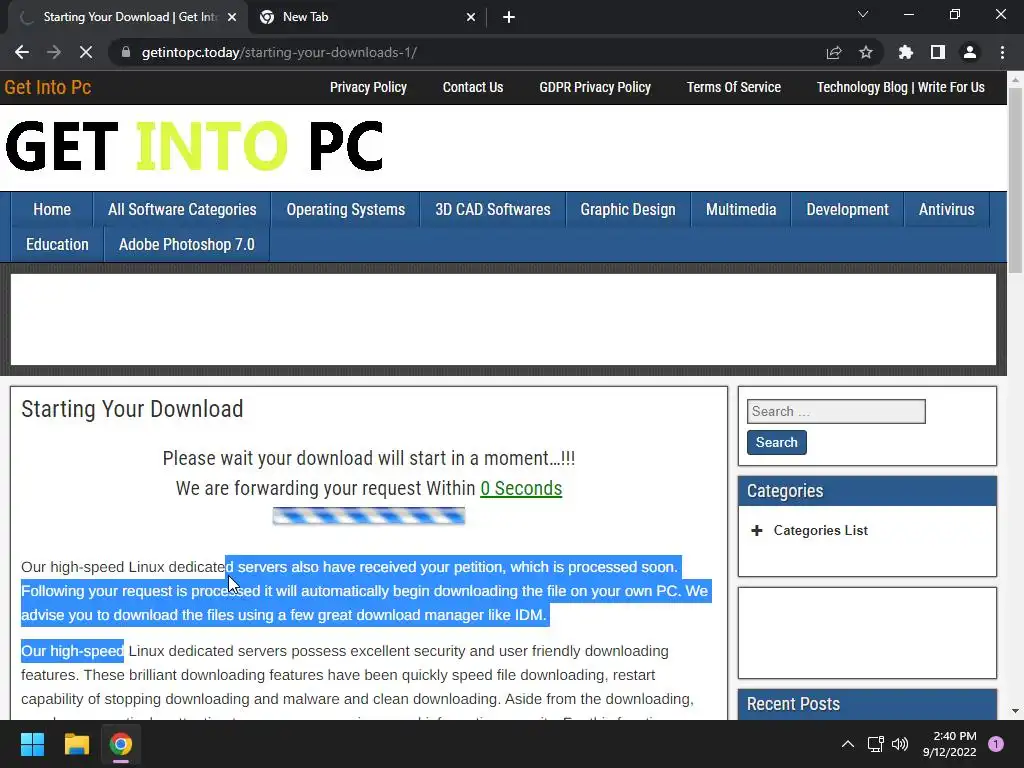This screenshot has height=768, width=1024.
Task: Click the 0 Seconds countdown link
Action: (521, 488)
